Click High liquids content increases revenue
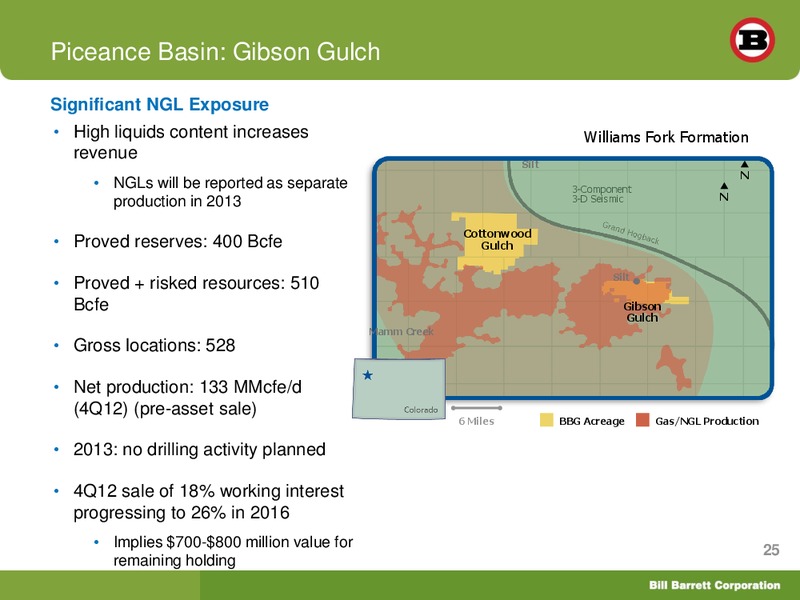This screenshot has width=800, height=600. pos(191,142)
